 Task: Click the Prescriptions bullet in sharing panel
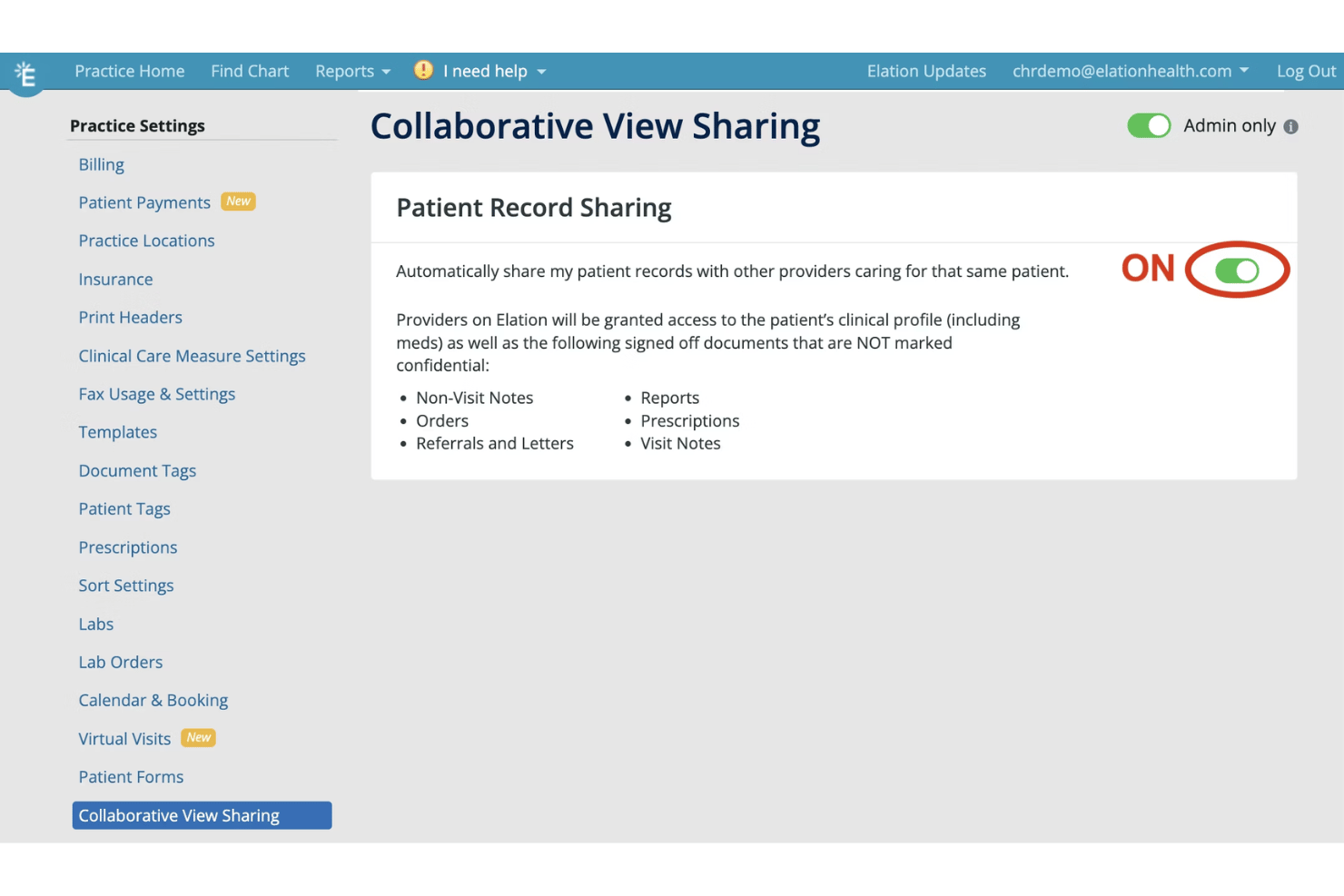point(689,421)
